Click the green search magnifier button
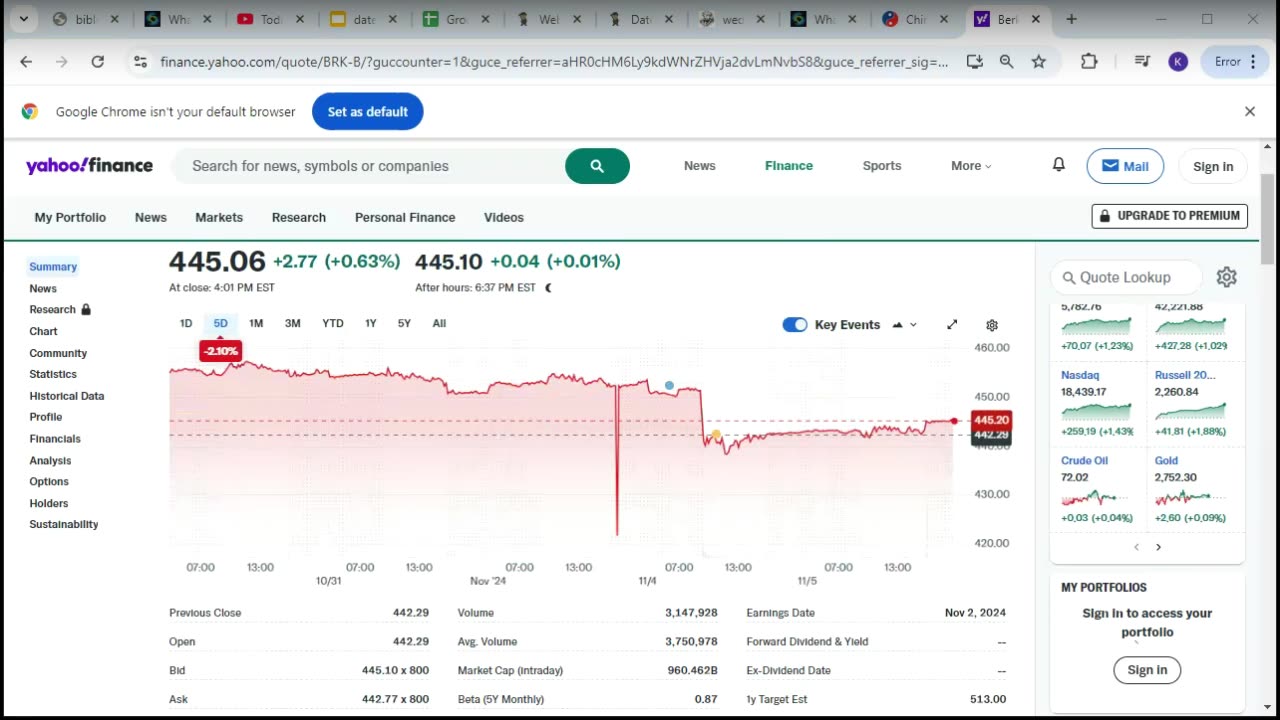The height and width of the screenshot is (720, 1280). pos(597,166)
